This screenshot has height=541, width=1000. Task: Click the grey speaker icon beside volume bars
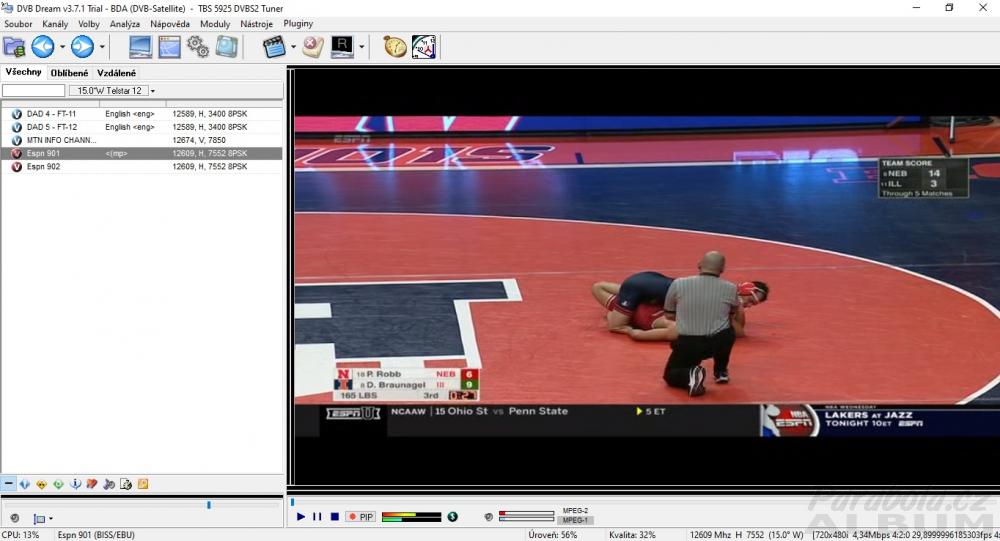tap(489, 517)
